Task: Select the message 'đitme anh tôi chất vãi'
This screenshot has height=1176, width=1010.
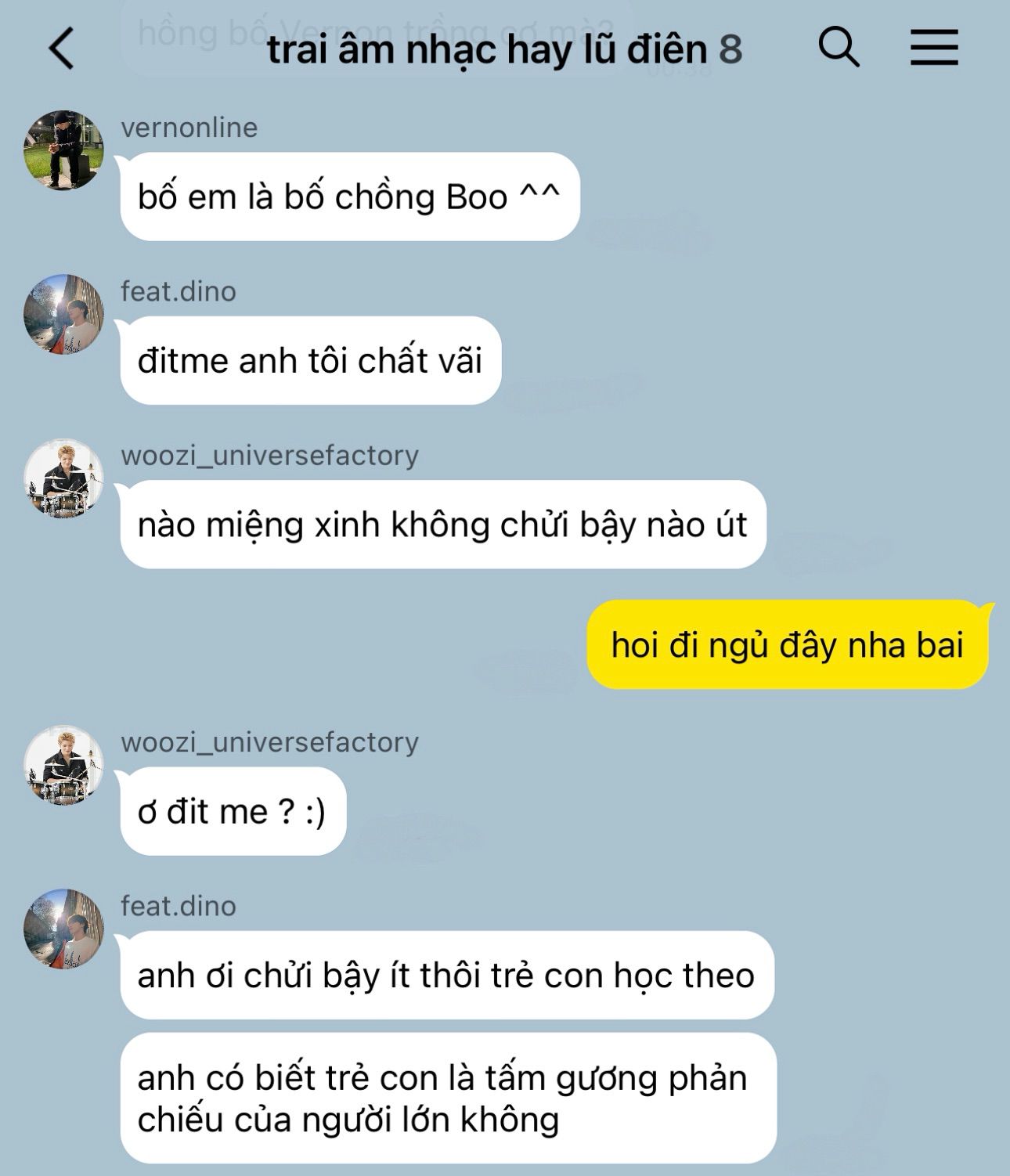Action: (x=310, y=360)
